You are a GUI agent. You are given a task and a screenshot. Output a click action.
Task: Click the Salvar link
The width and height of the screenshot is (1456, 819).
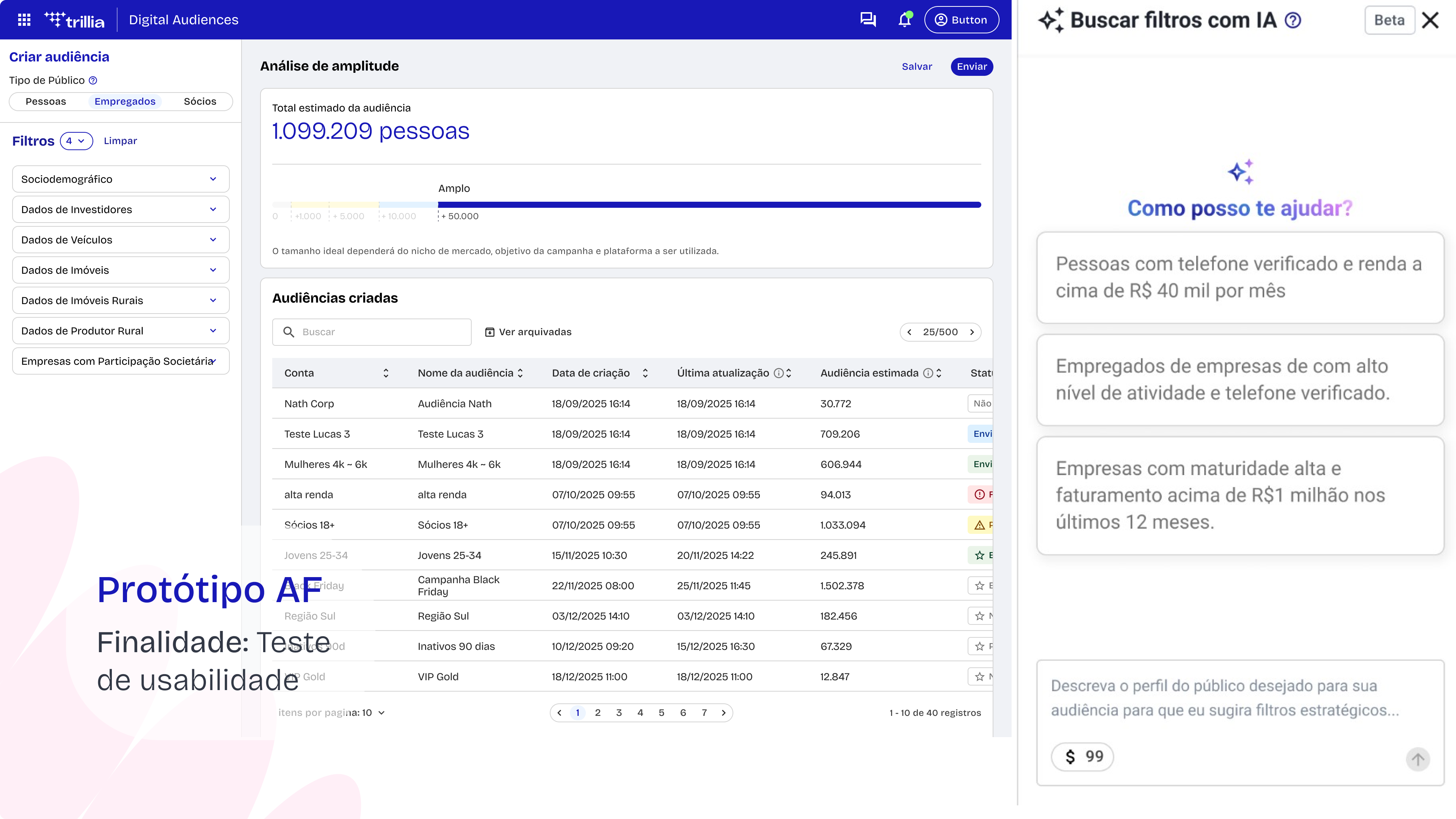coord(917,67)
